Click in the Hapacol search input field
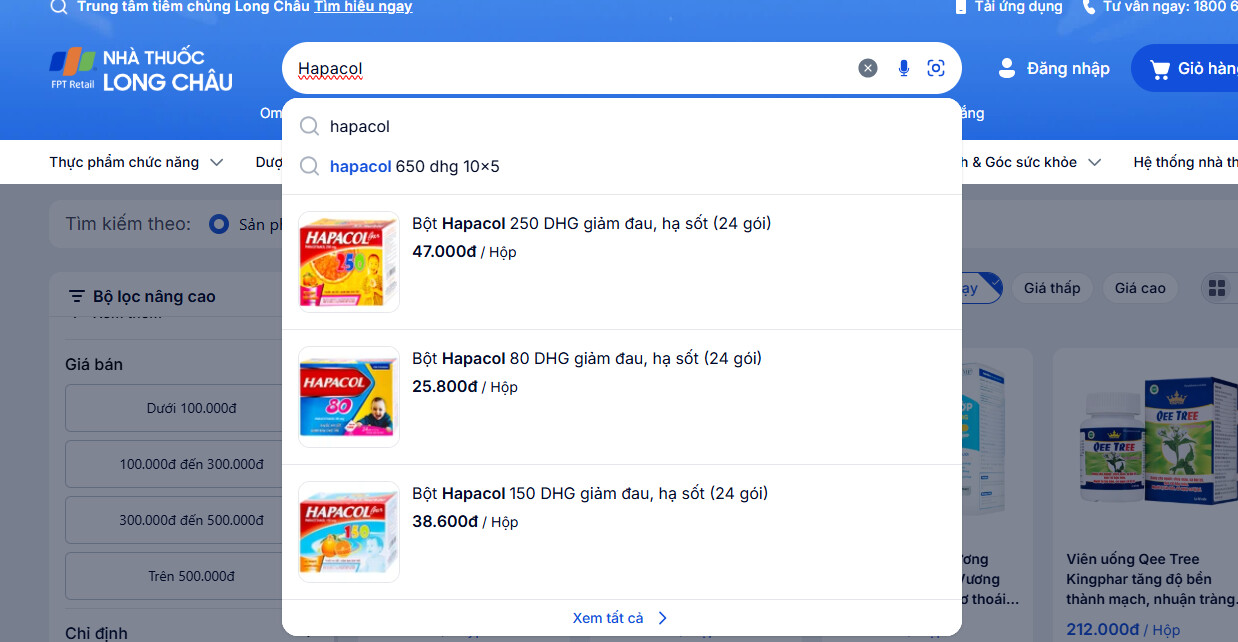The image size is (1238, 642). click(x=570, y=68)
